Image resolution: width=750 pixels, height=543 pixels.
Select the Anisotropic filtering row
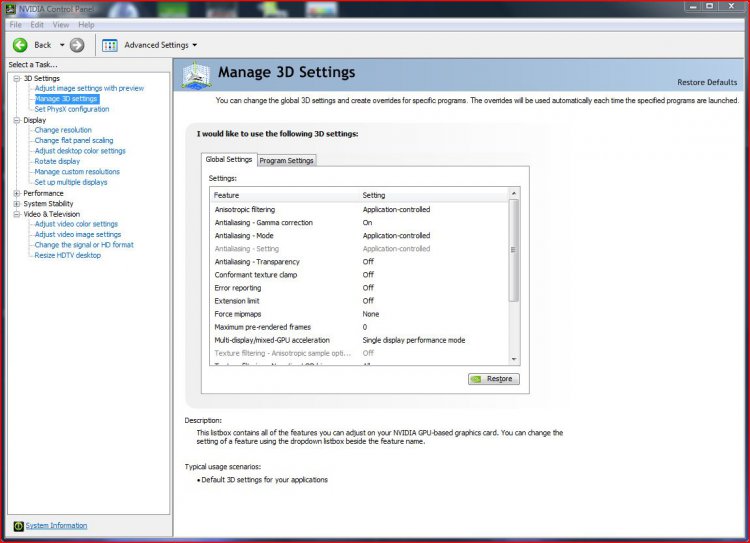(360, 210)
